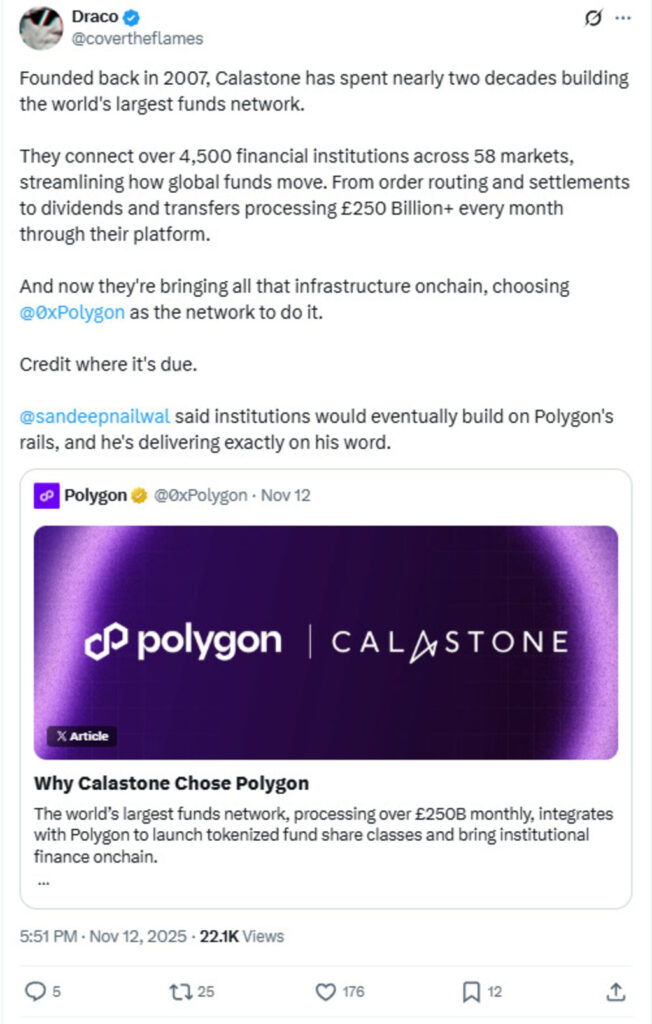Bookmark this post
Viewport: 652px width, 1024px height.
click(470, 992)
